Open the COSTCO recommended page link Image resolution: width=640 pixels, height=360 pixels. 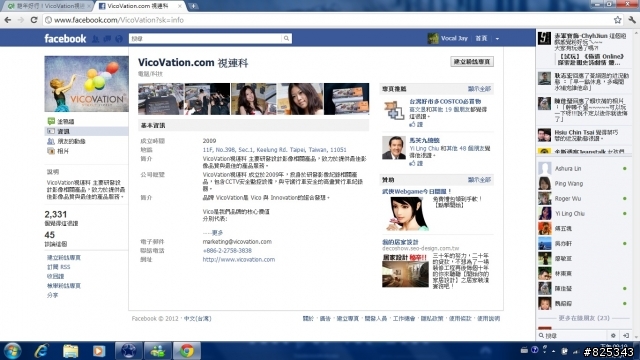(x=445, y=101)
